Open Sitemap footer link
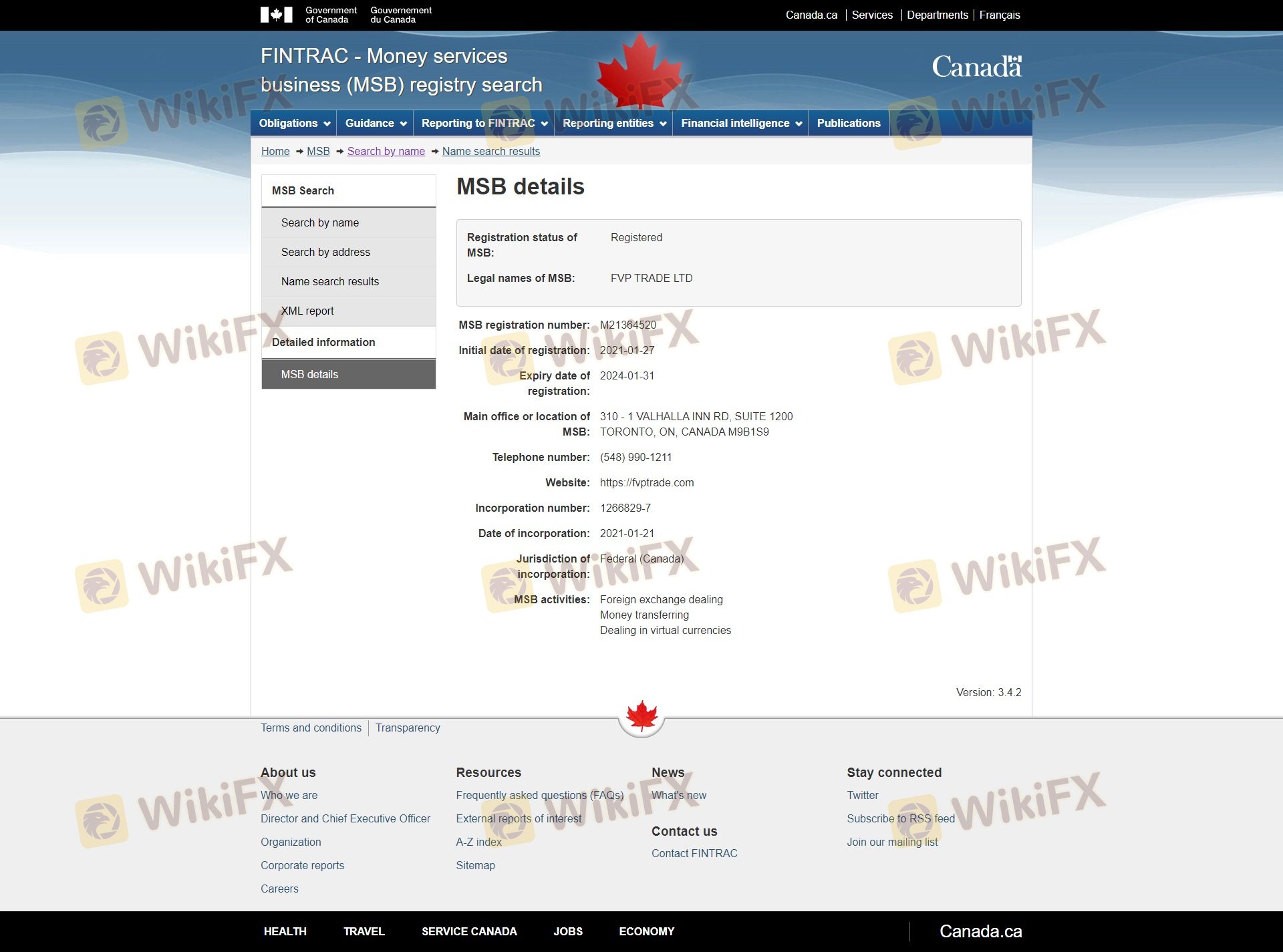The width and height of the screenshot is (1283, 952). 475,865
